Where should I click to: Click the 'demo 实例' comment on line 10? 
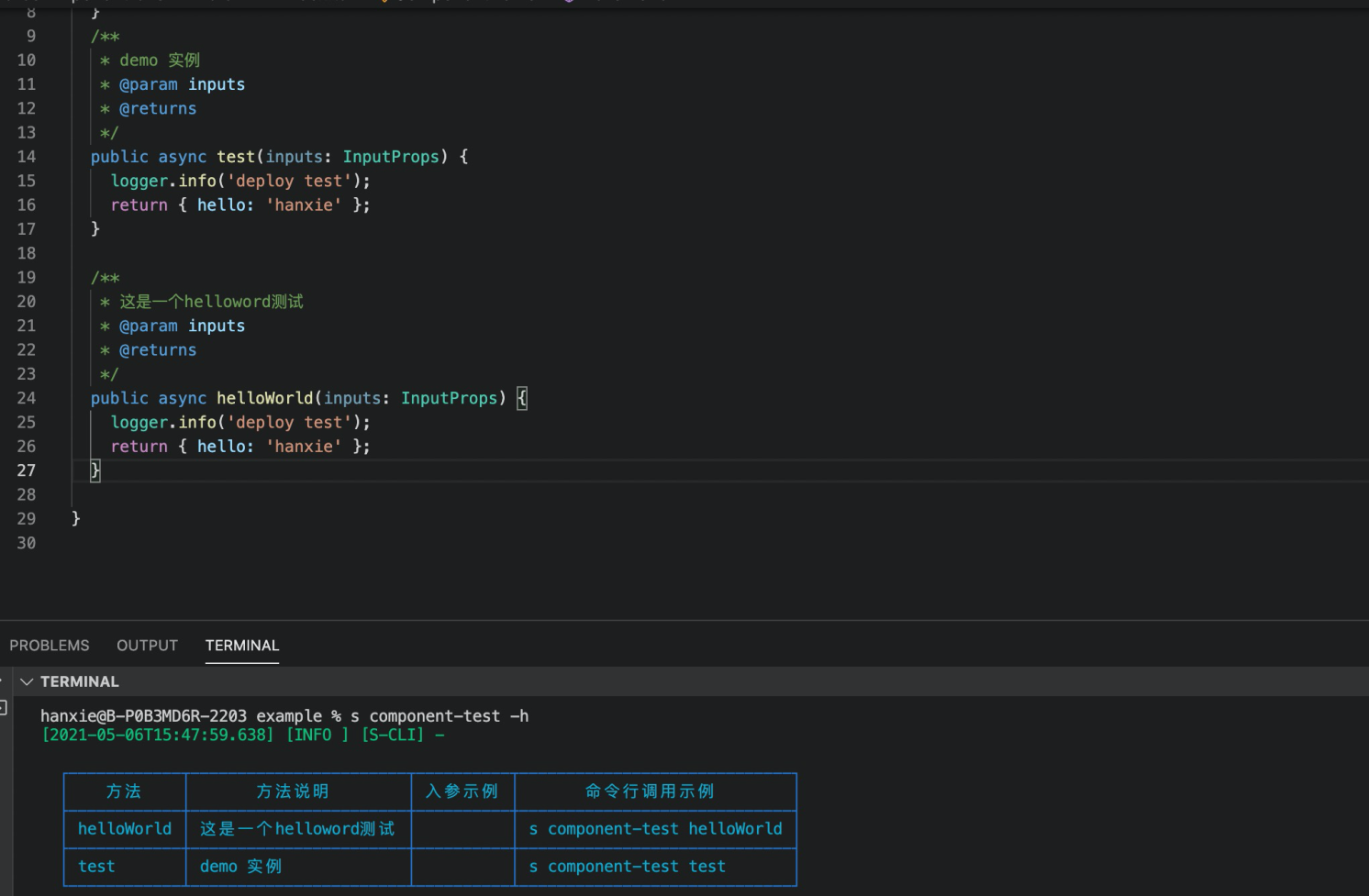coord(160,61)
